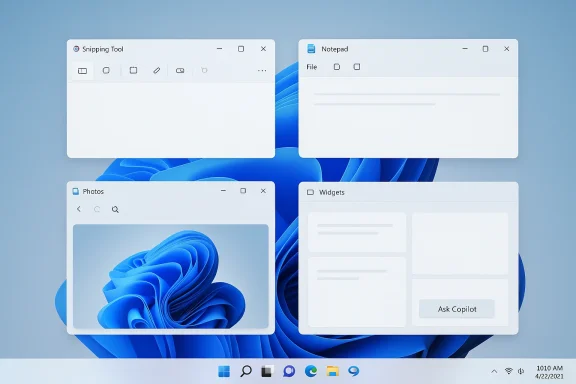Image resolution: width=576 pixels, height=384 pixels.
Task: Click the volume icon in the system tray
Action: click(521, 371)
